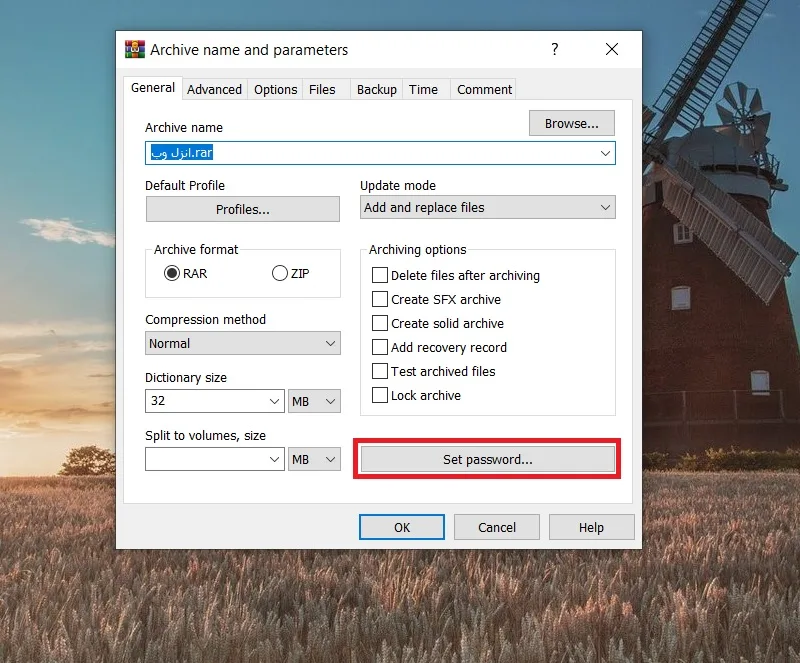Select the ZIP archive format

(280, 274)
